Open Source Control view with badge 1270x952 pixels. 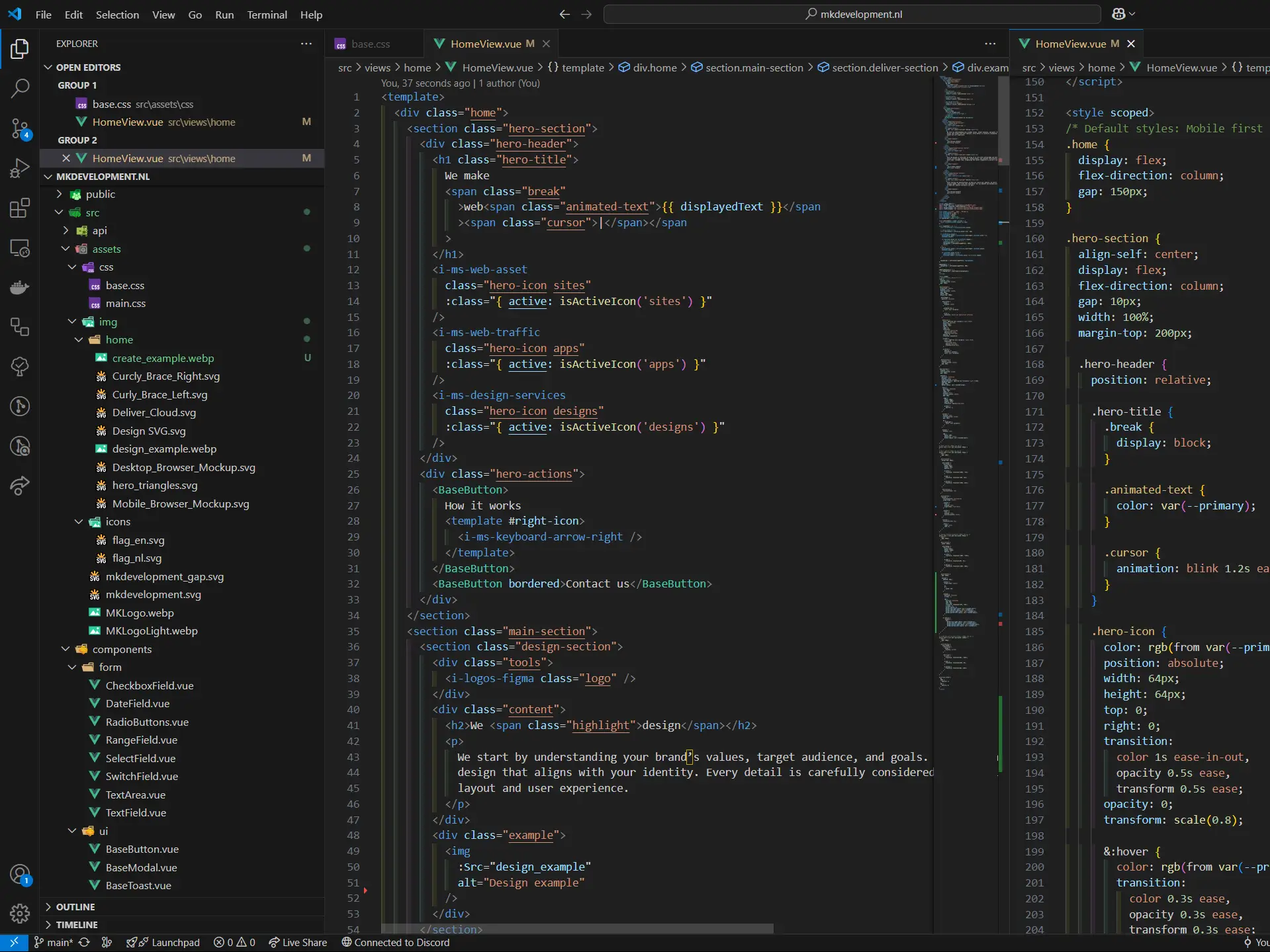click(20, 128)
